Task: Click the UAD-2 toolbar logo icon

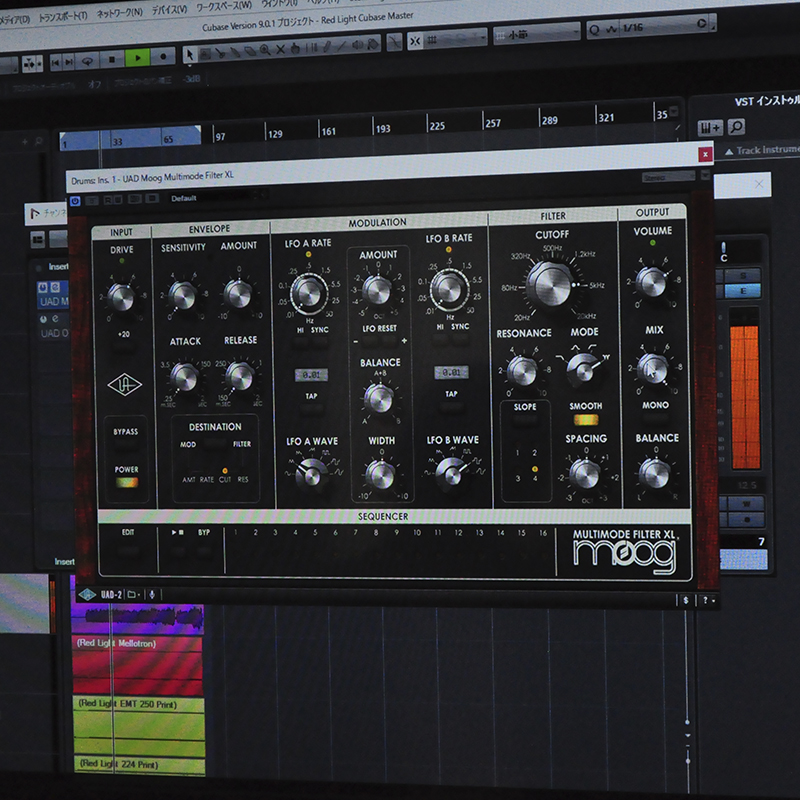Action: [87, 594]
